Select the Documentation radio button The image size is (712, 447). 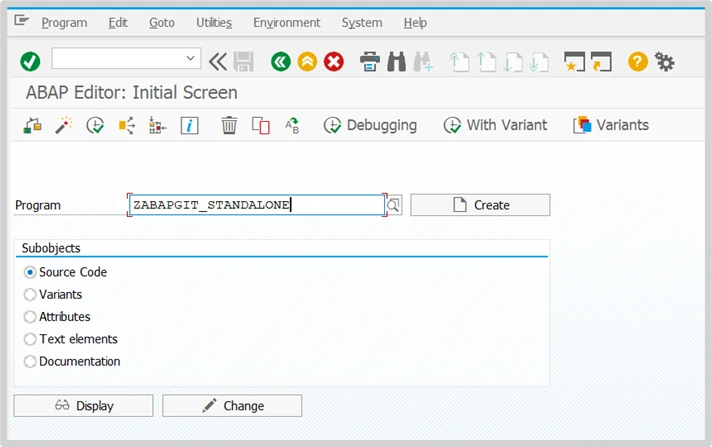(x=30, y=362)
